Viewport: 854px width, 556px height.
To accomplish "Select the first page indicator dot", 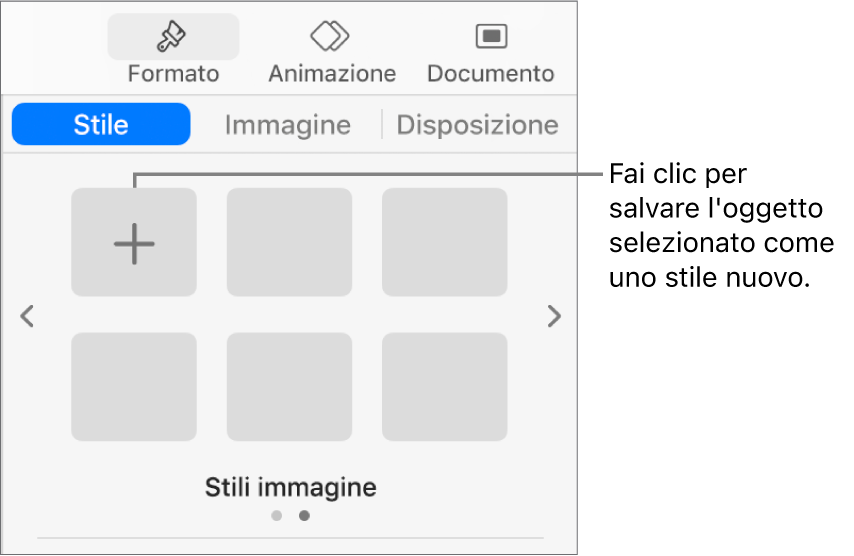I will [x=277, y=517].
